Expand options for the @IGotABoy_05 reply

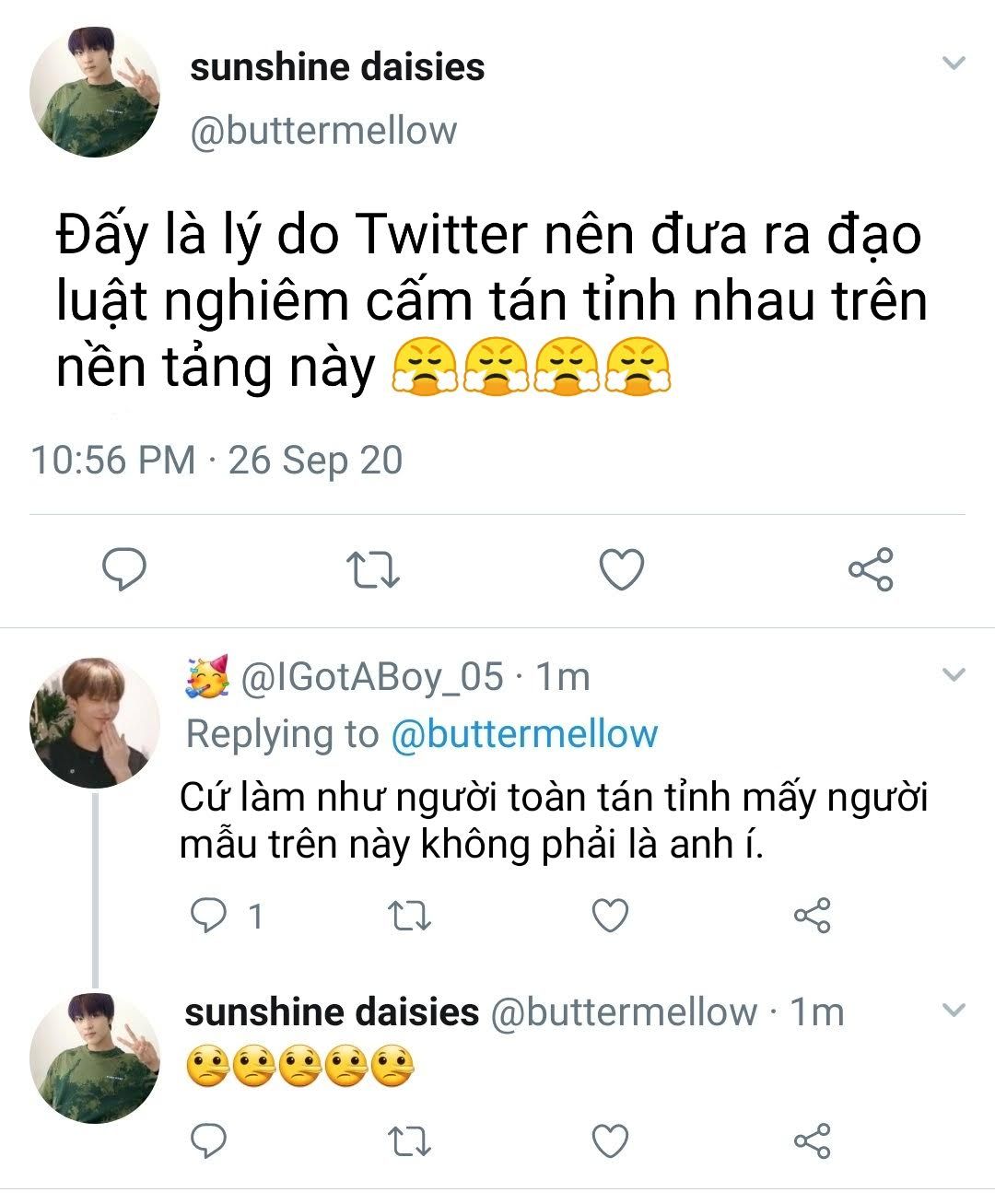point(954,675)
